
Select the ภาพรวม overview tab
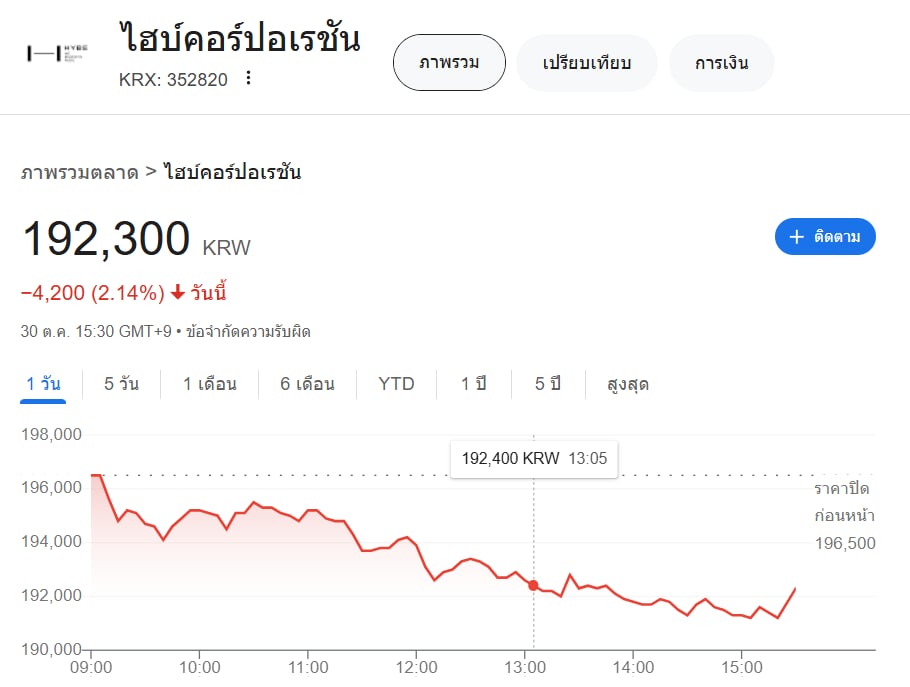click(449, 63)
